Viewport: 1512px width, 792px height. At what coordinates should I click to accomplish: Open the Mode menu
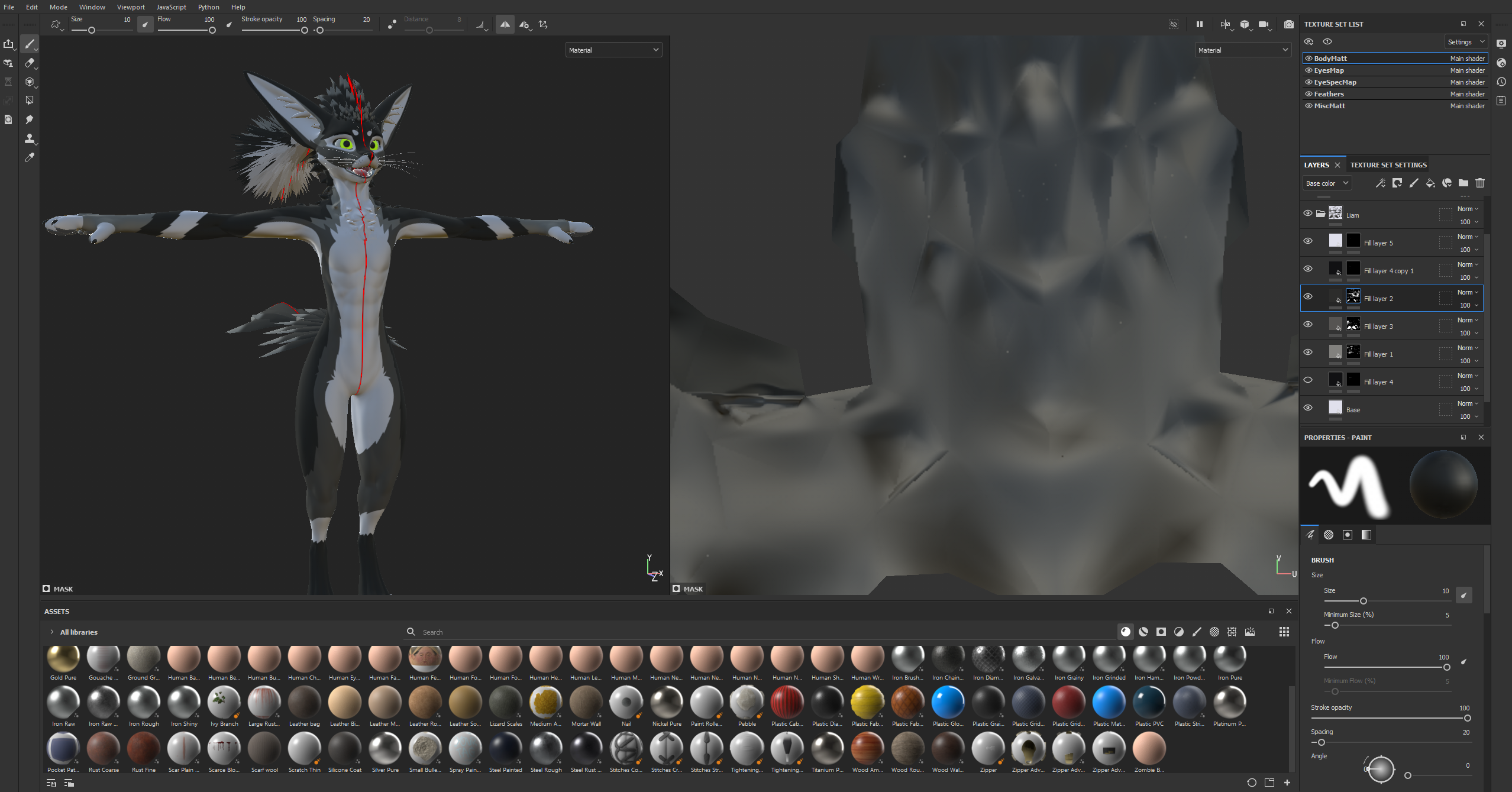click(58, 7)
